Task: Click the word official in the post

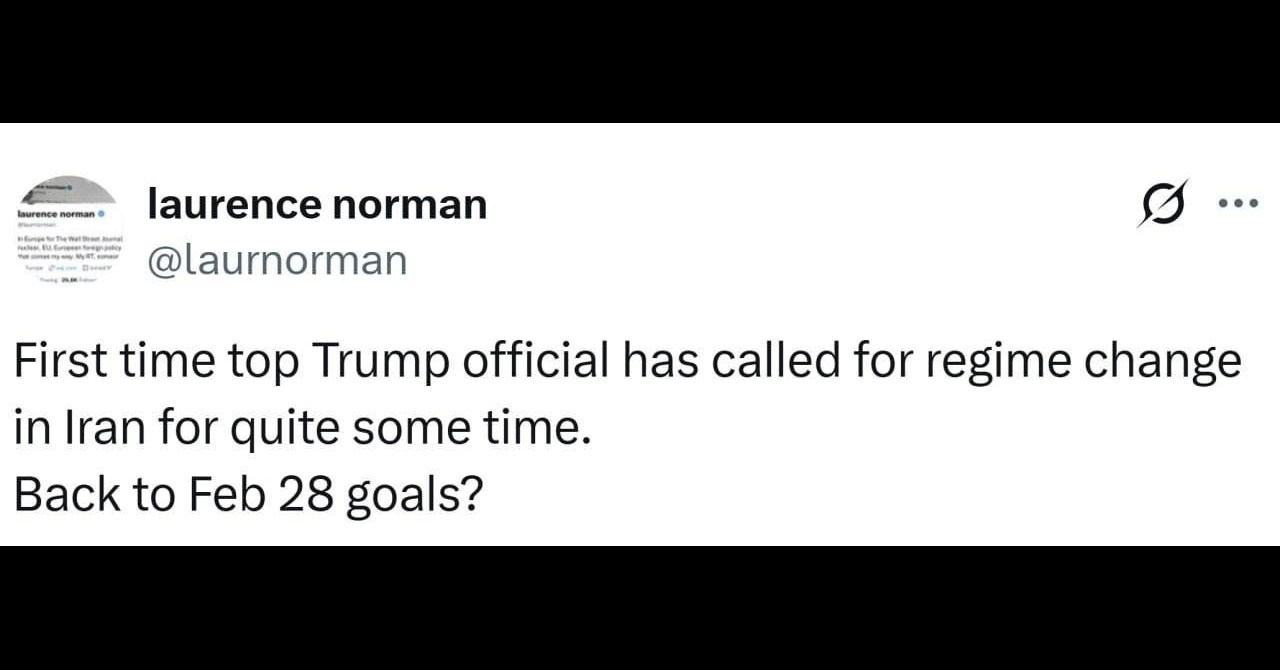Action: tap(535, 362)
